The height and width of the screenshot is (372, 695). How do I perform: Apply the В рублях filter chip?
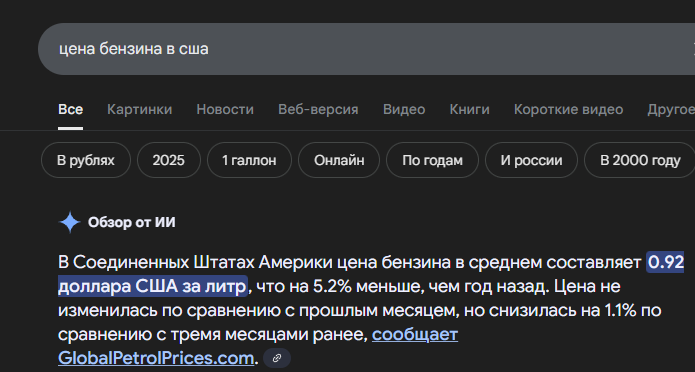click(x=86, y=160)
